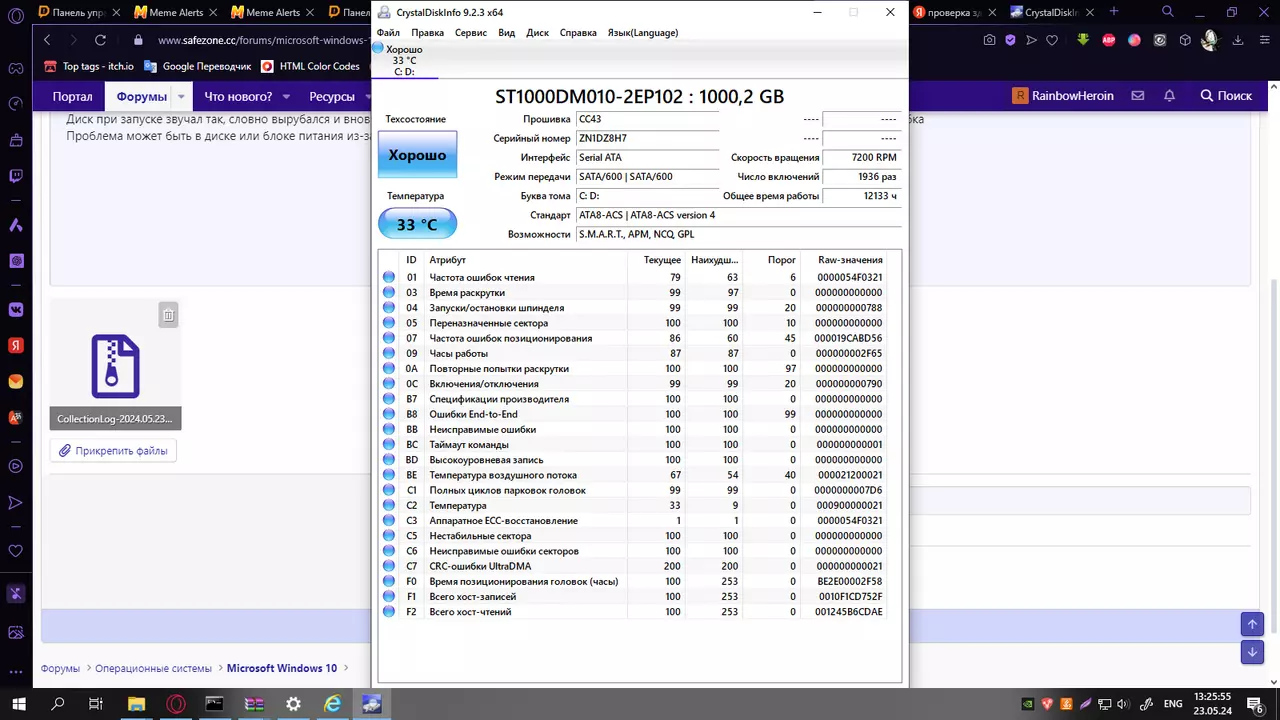Delete the attached CollectionLog file via trash icon
Screen dimensions: 1280x720
point(168,315)
